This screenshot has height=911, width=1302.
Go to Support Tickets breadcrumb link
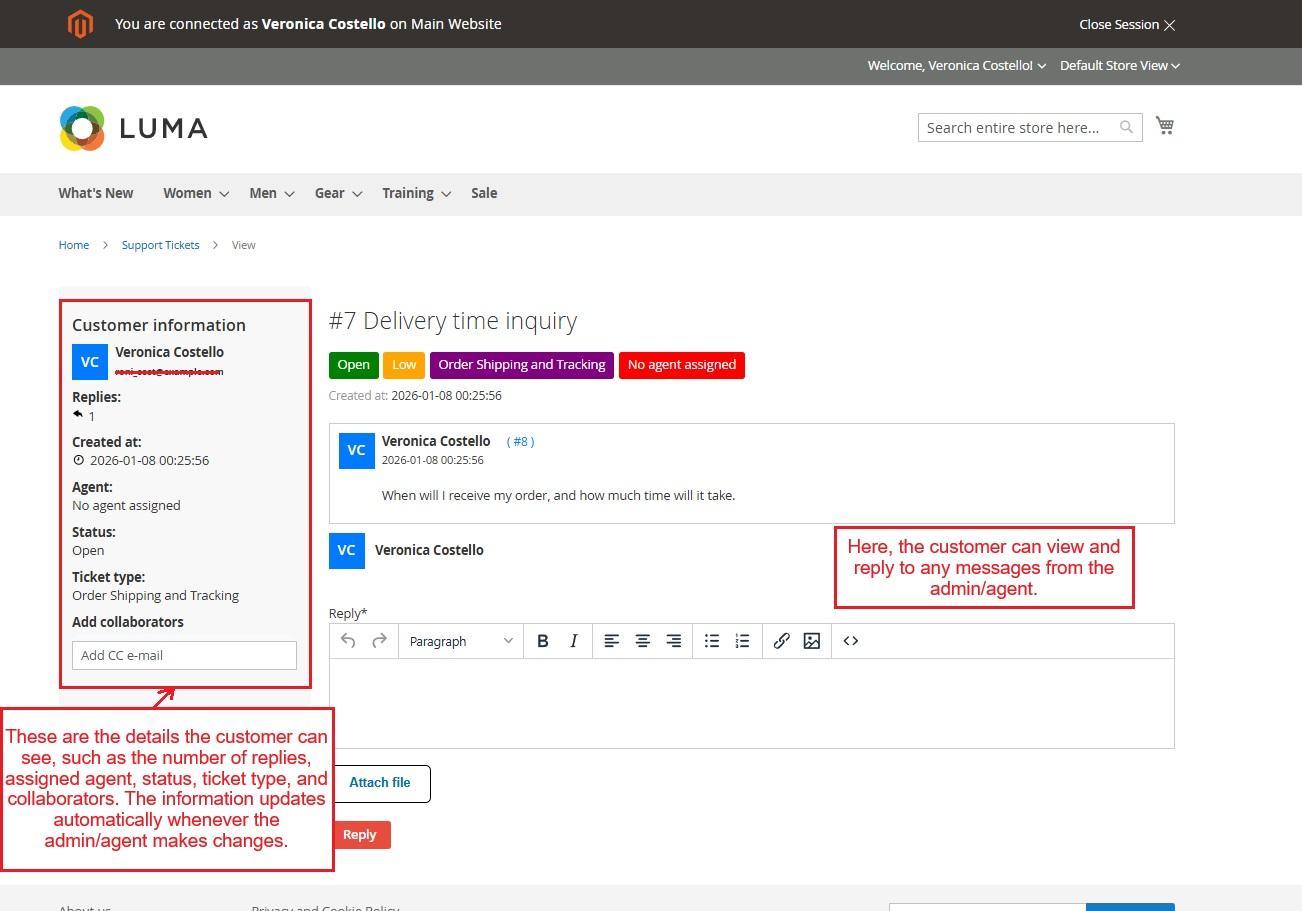(160, 245)
